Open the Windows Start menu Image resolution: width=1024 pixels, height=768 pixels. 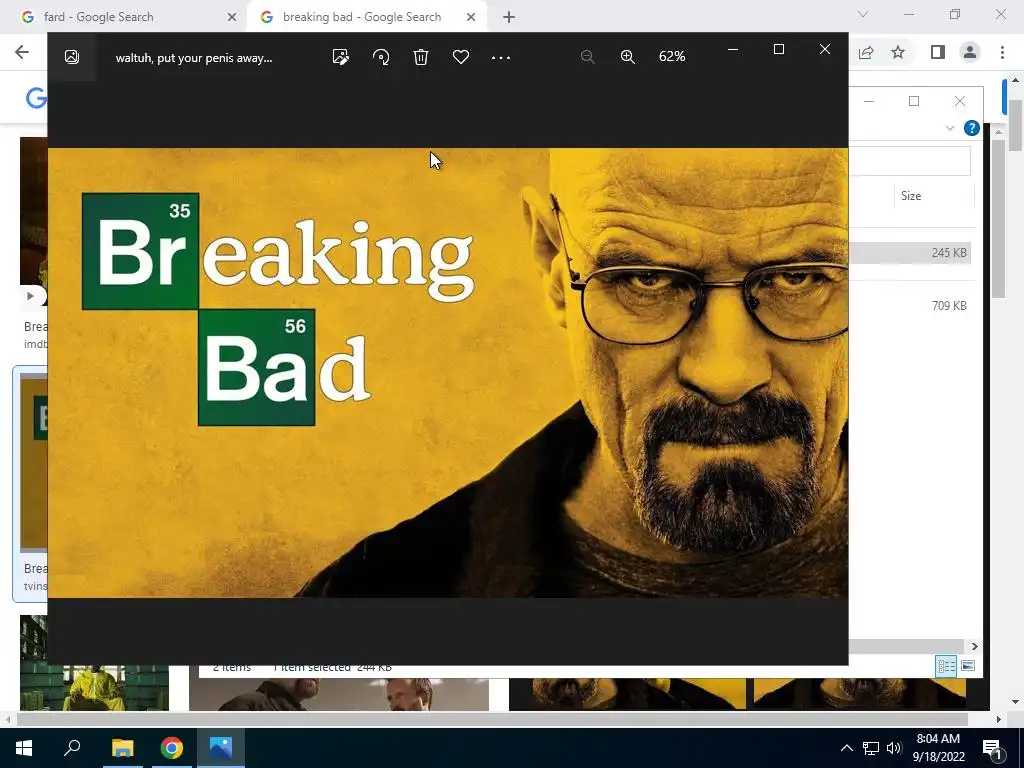tap(24, 748)
